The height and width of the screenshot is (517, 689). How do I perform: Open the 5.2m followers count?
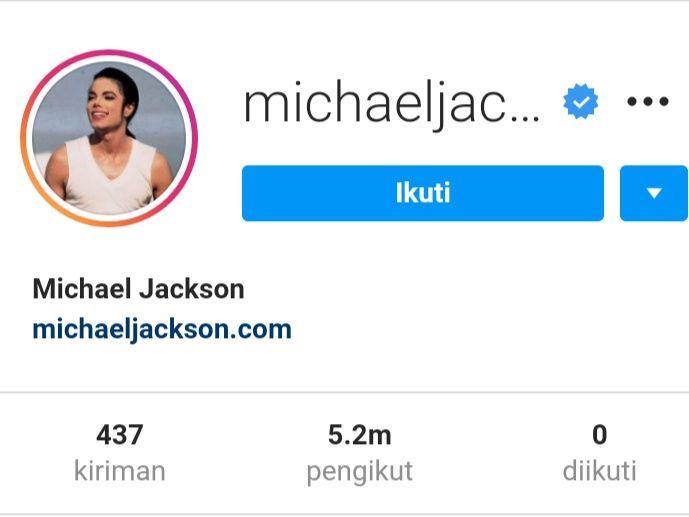point(359,434)
